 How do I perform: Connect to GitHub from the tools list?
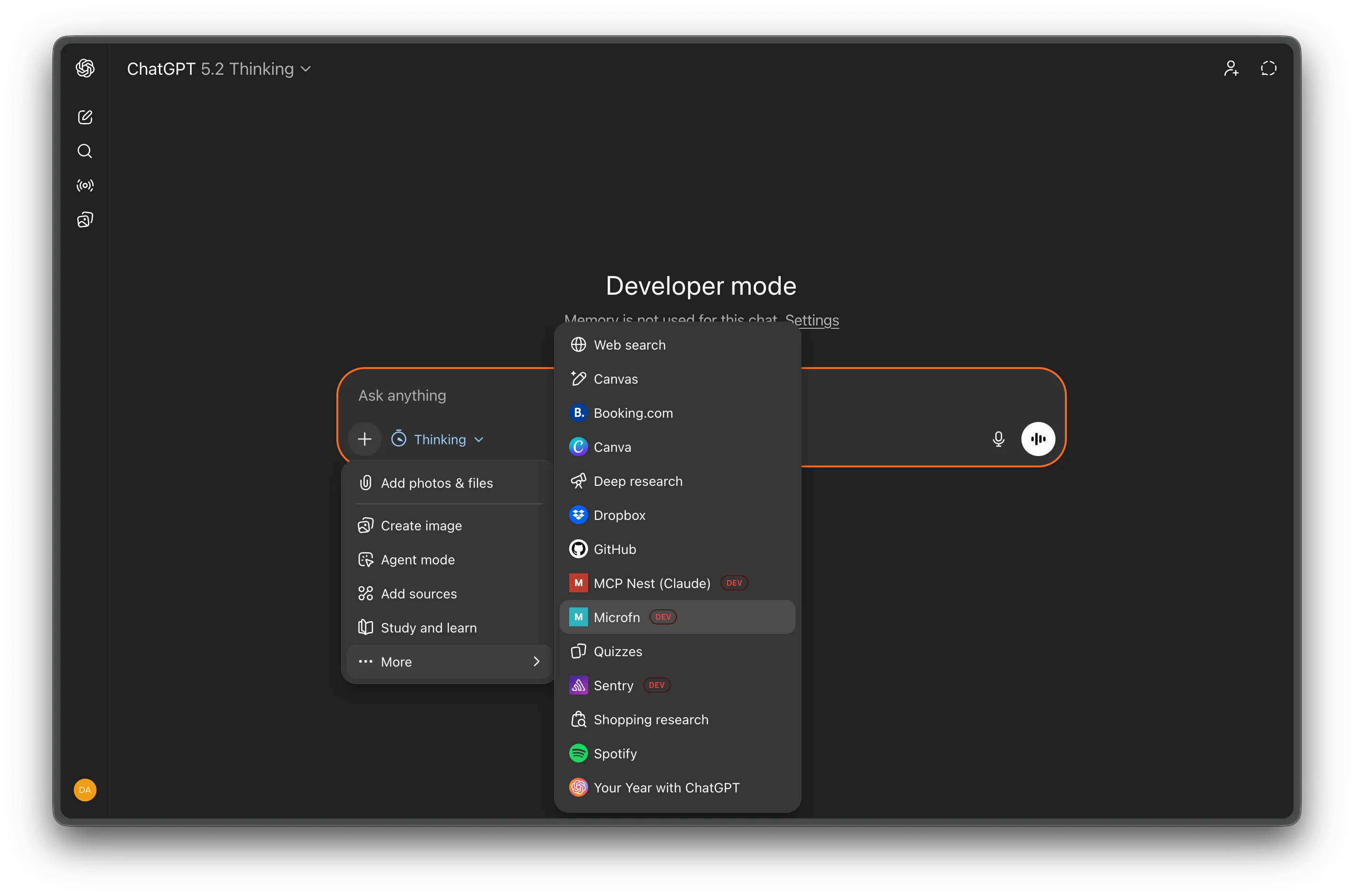coord(615,549)
